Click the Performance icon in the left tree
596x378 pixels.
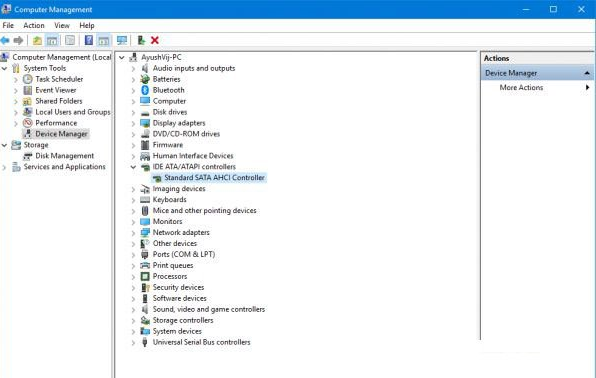[27, 123]
